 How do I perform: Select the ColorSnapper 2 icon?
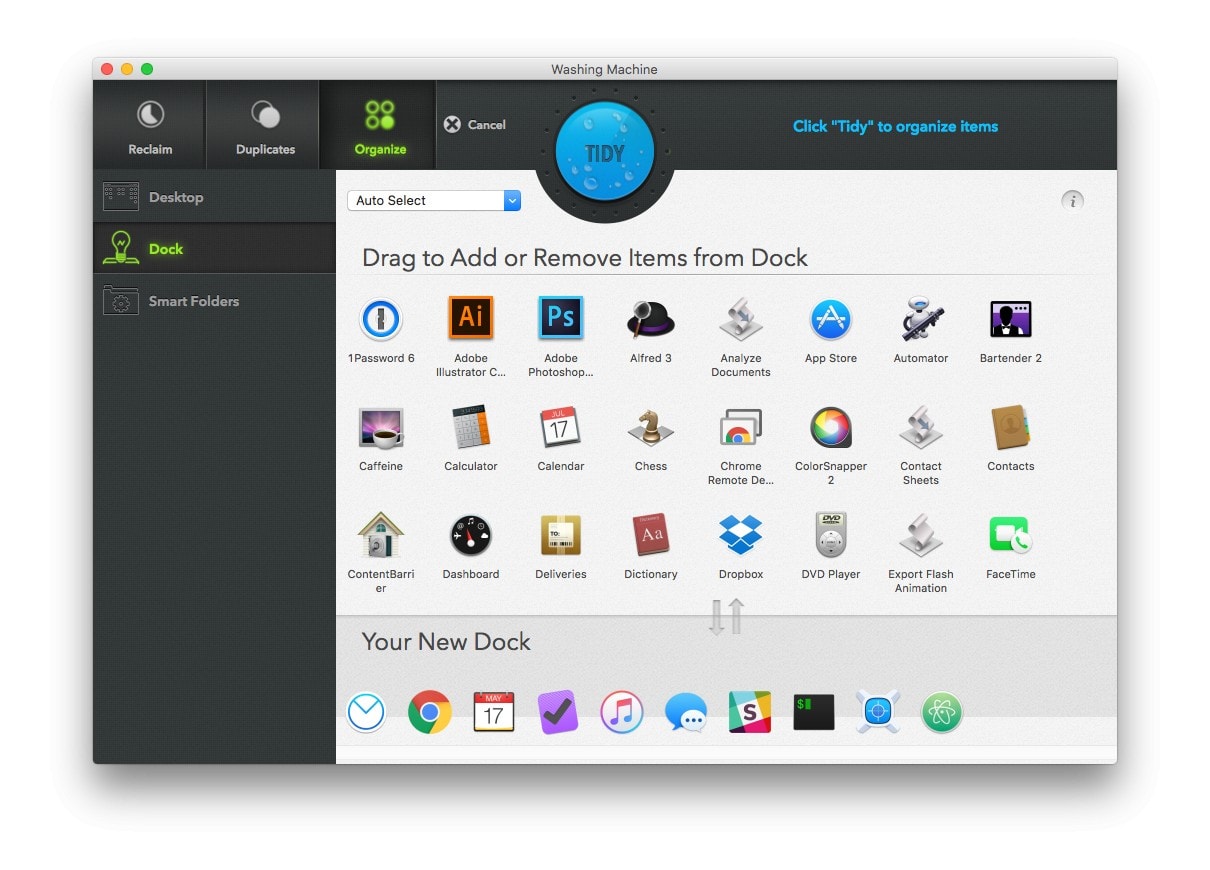click(830, 428)
